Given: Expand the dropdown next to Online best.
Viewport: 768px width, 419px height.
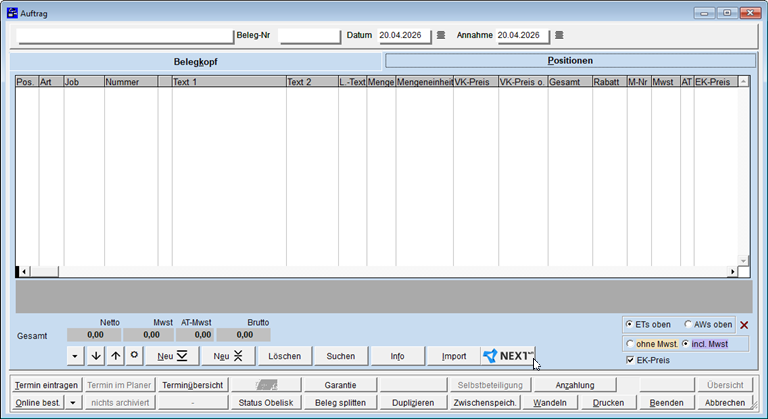Looking at the screenshot, I should 73,402.
